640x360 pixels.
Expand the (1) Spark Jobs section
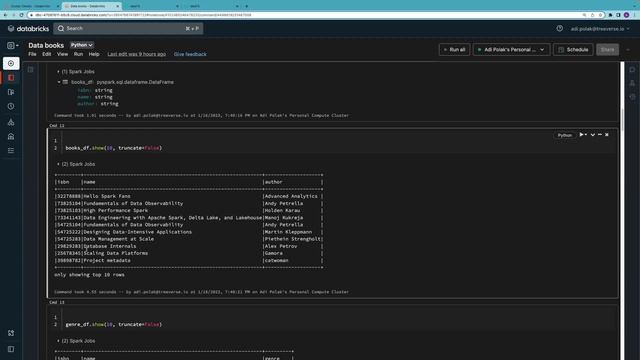76,71
